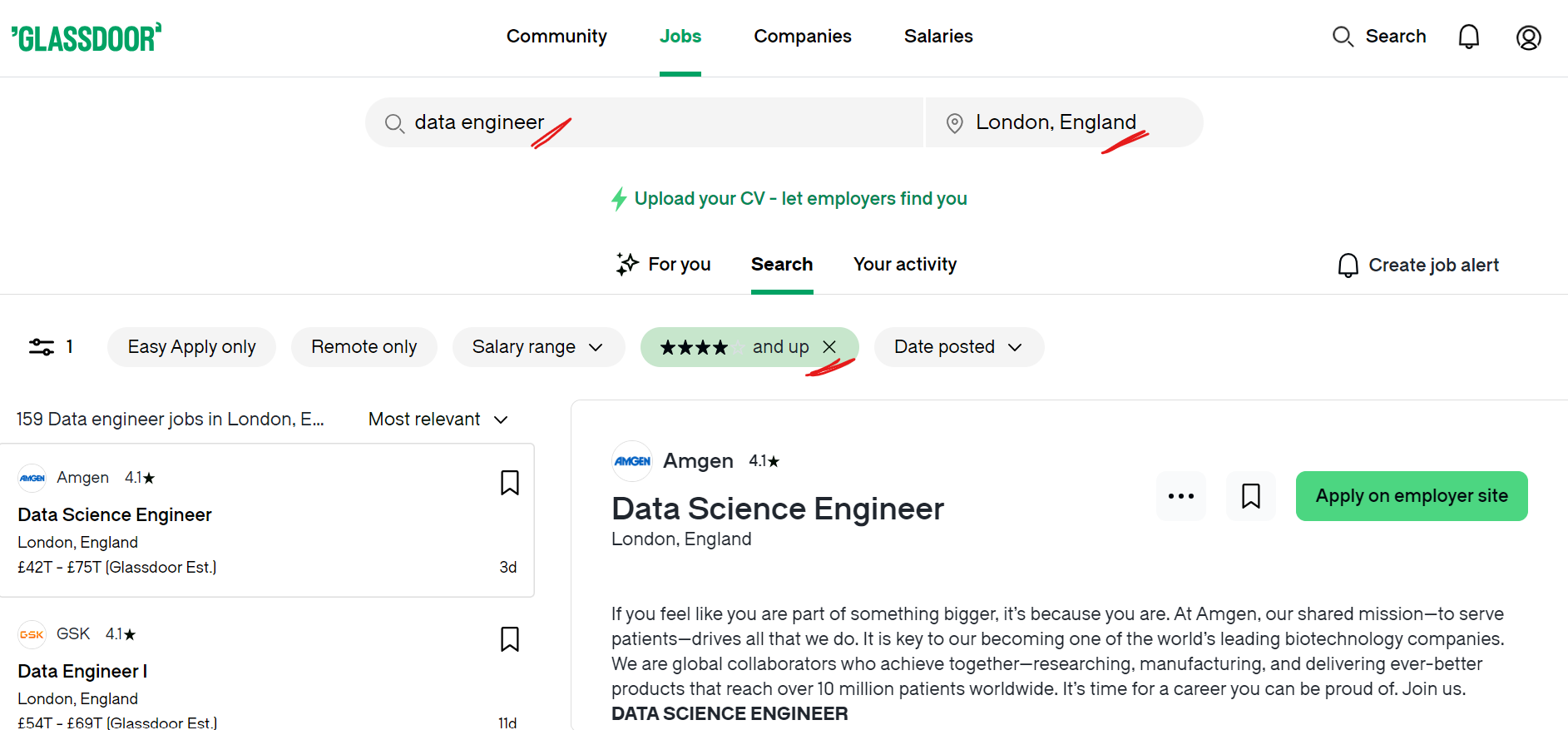This screenshot has width=1568, height=730.
Task: Open the Most relevant sort dropdown
Action: [x=438, y=420]
